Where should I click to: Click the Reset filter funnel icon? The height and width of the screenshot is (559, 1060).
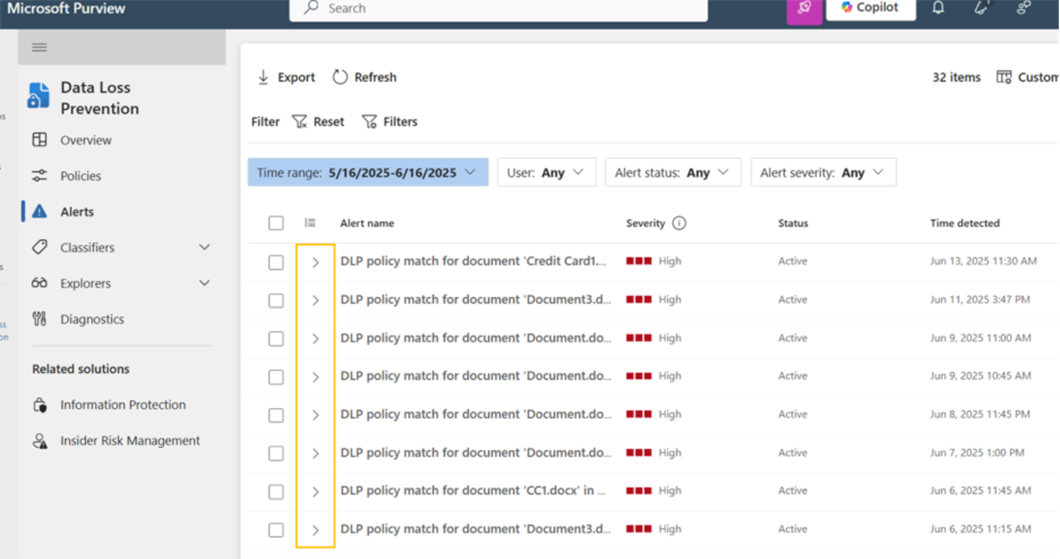click(x=299, y=122)
